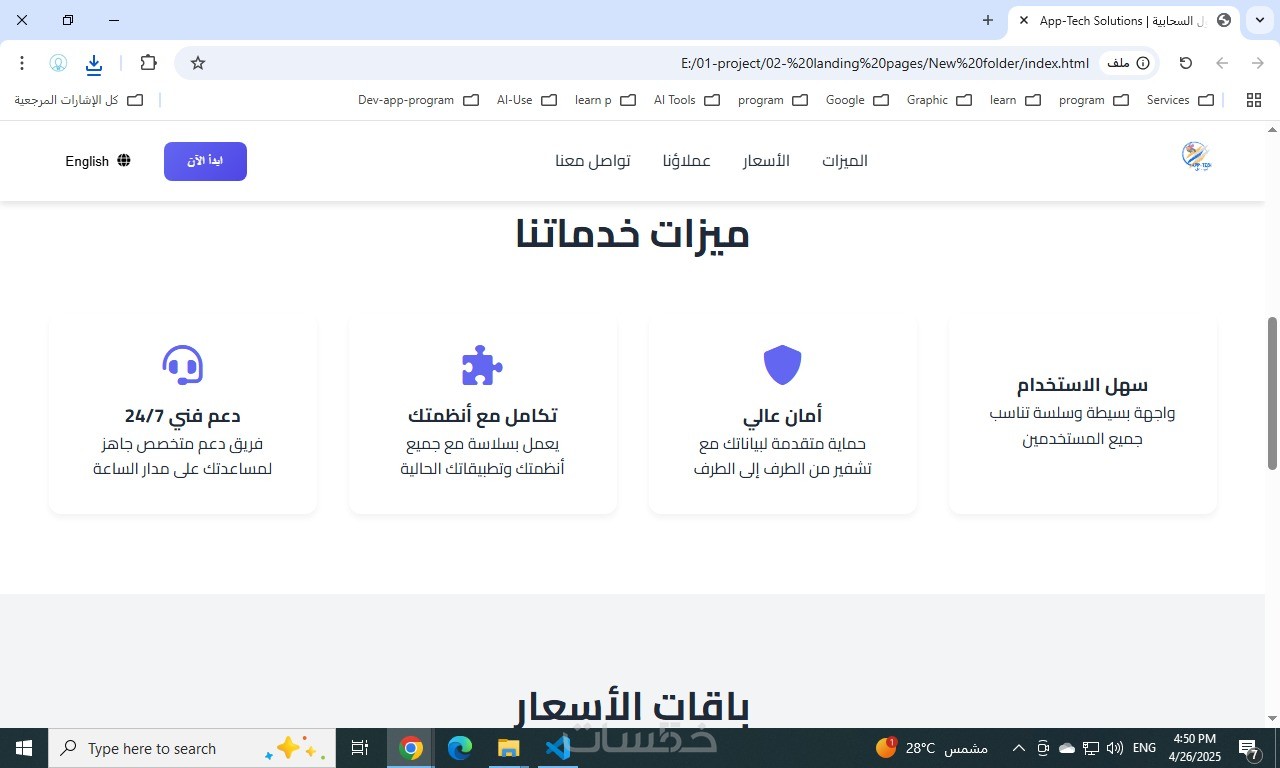This screenshot has height=768, width=1280.
Task: Click the ابدأ الآن button
Action: tap(205, 161)
